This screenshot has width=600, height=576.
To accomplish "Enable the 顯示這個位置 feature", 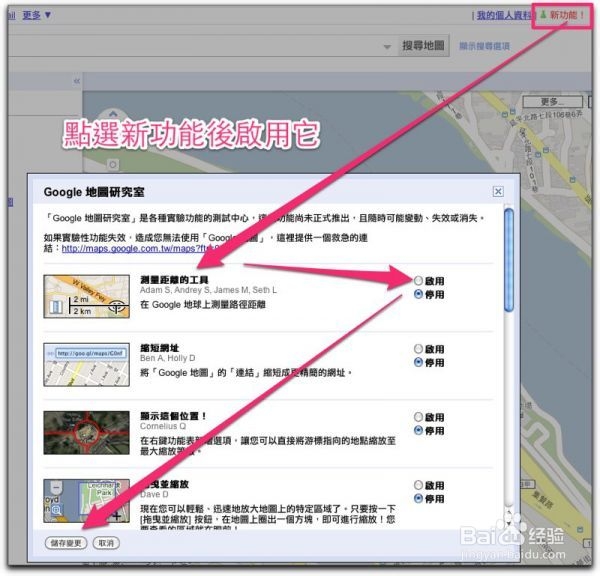I will 418,417.
